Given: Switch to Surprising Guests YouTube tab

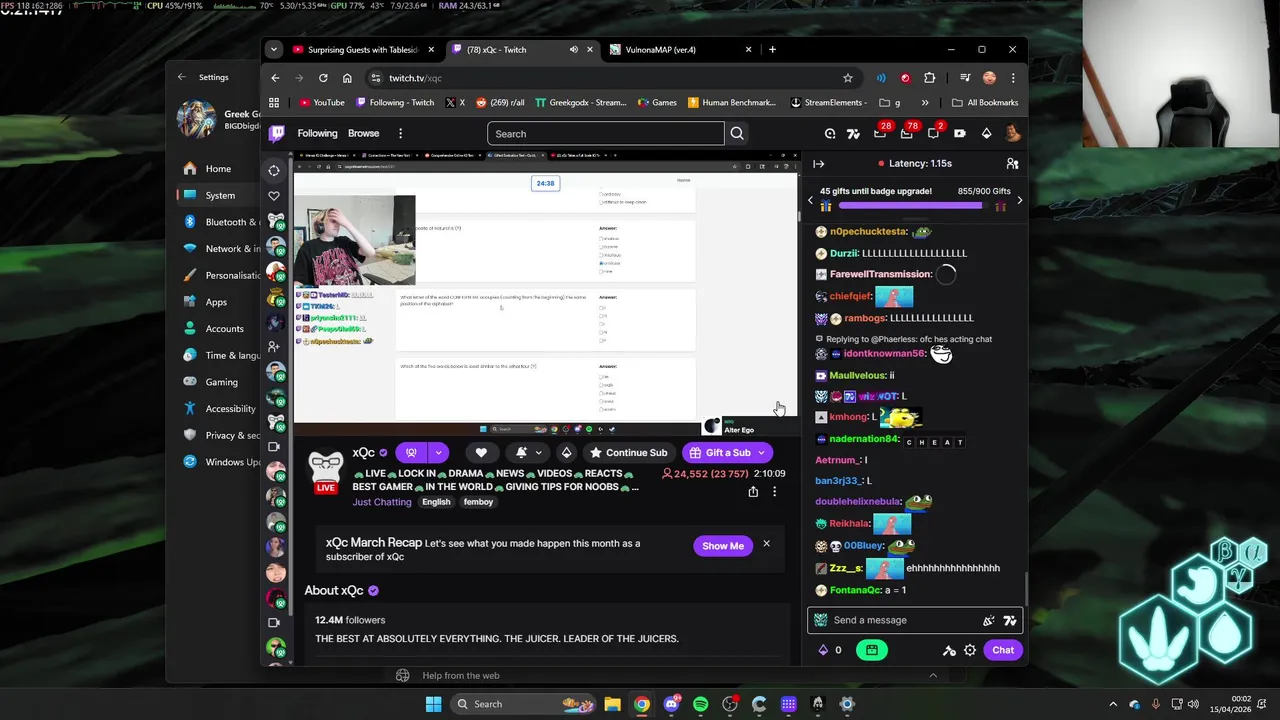Looking at the screenshot, I should click(364, 50).
